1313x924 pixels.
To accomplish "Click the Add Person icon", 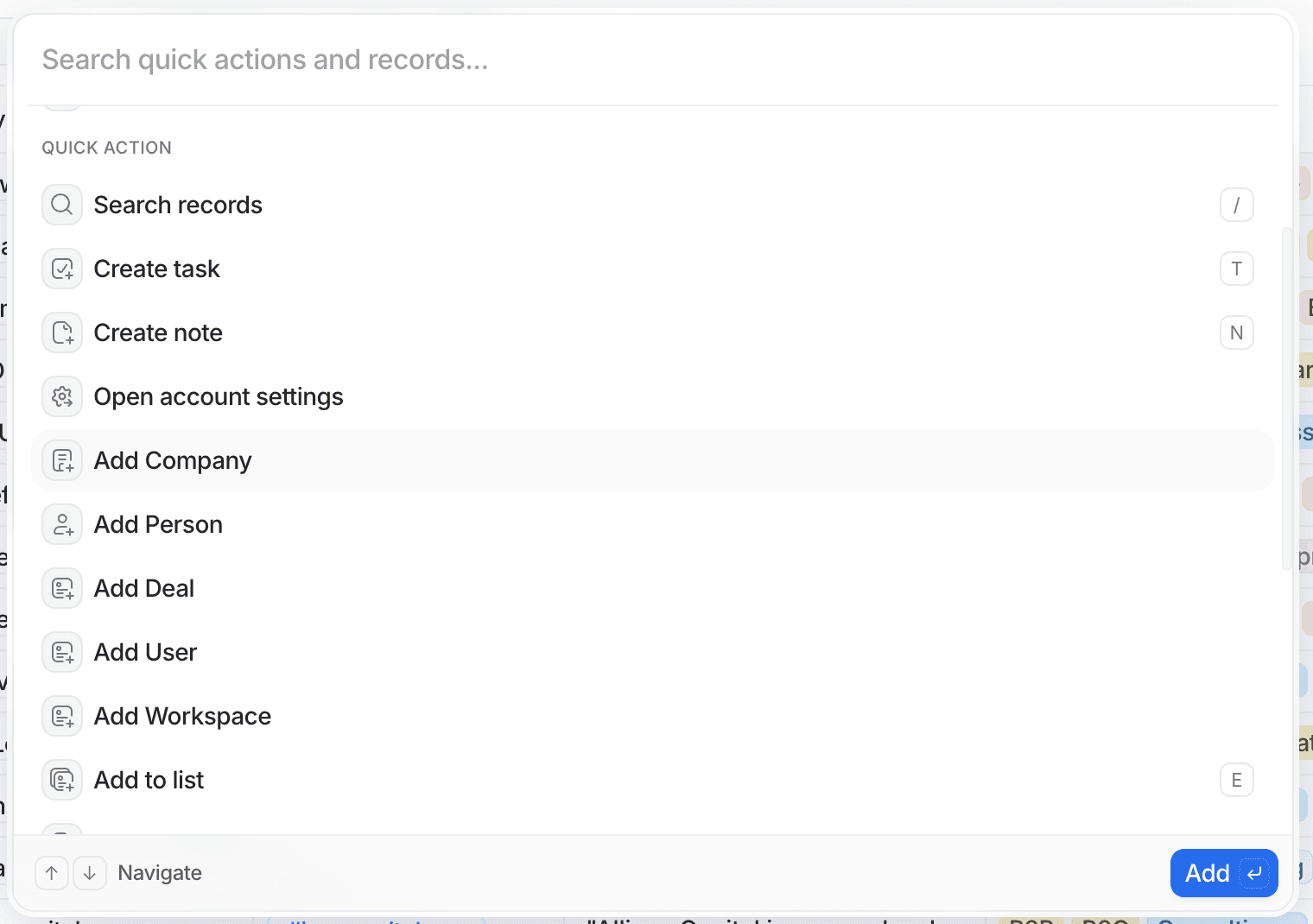I will pos(61,524).
